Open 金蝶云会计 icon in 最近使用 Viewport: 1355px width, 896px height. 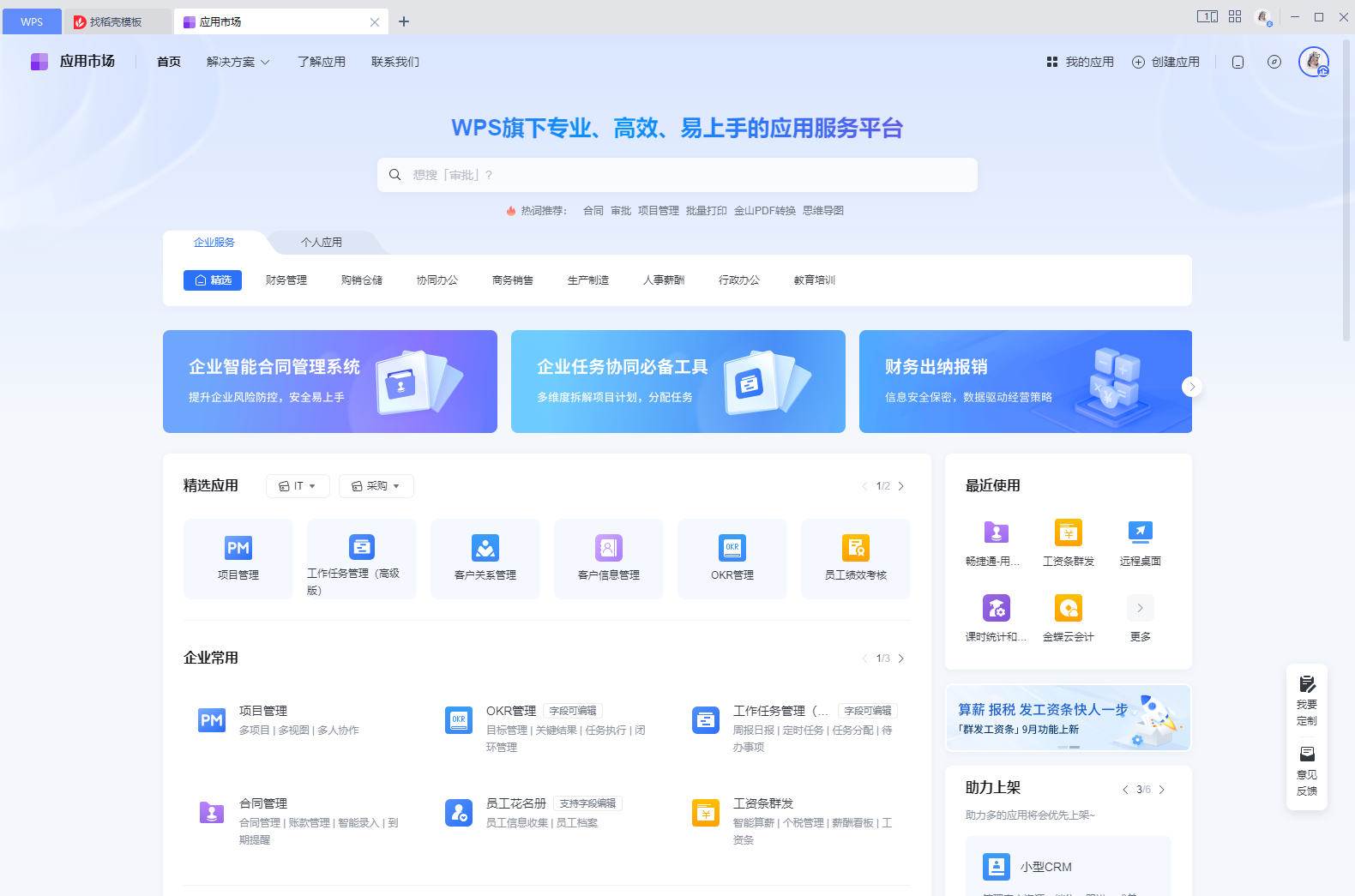click(1069, 608)
